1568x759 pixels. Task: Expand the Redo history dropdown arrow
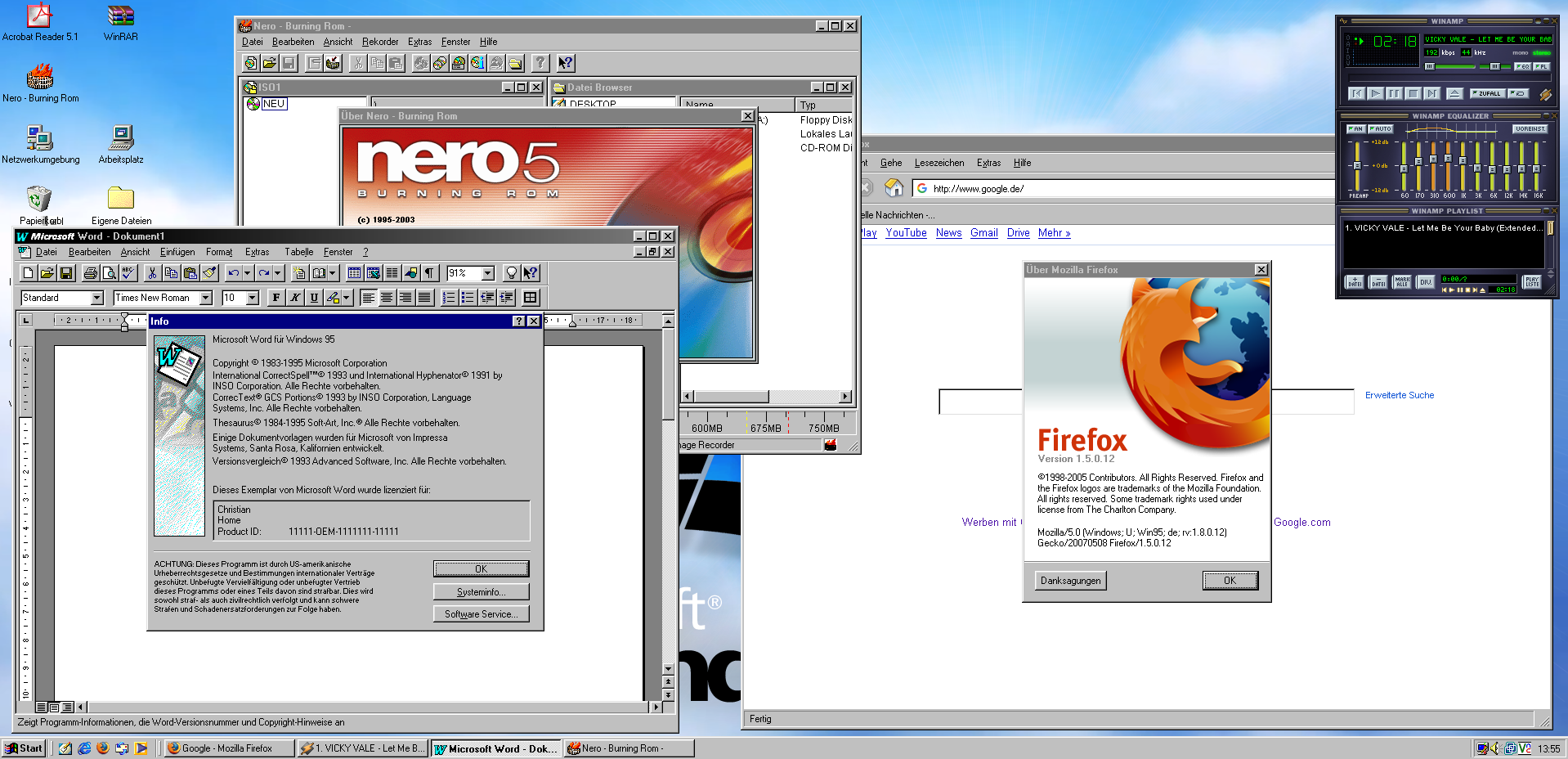(x=278, y=273)
